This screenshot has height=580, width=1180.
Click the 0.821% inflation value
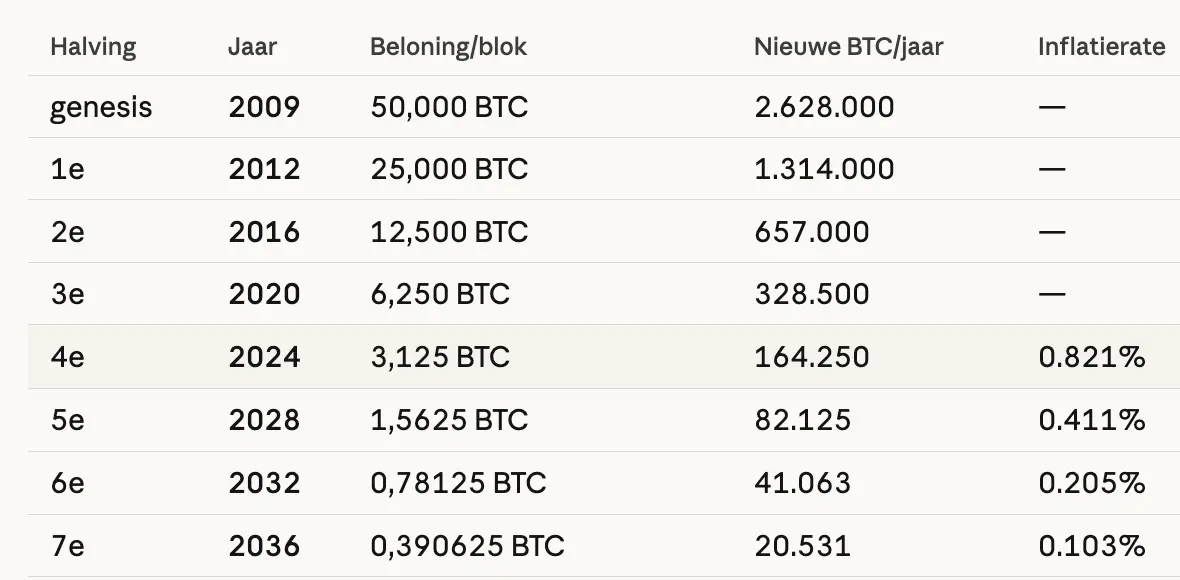tap(1092, 357)
